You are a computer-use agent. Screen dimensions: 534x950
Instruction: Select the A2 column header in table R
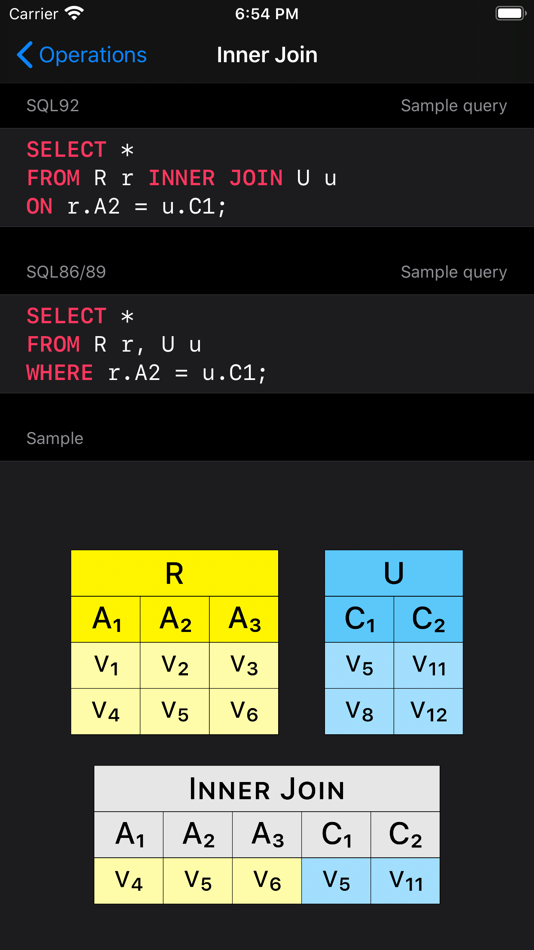point(175,619)
